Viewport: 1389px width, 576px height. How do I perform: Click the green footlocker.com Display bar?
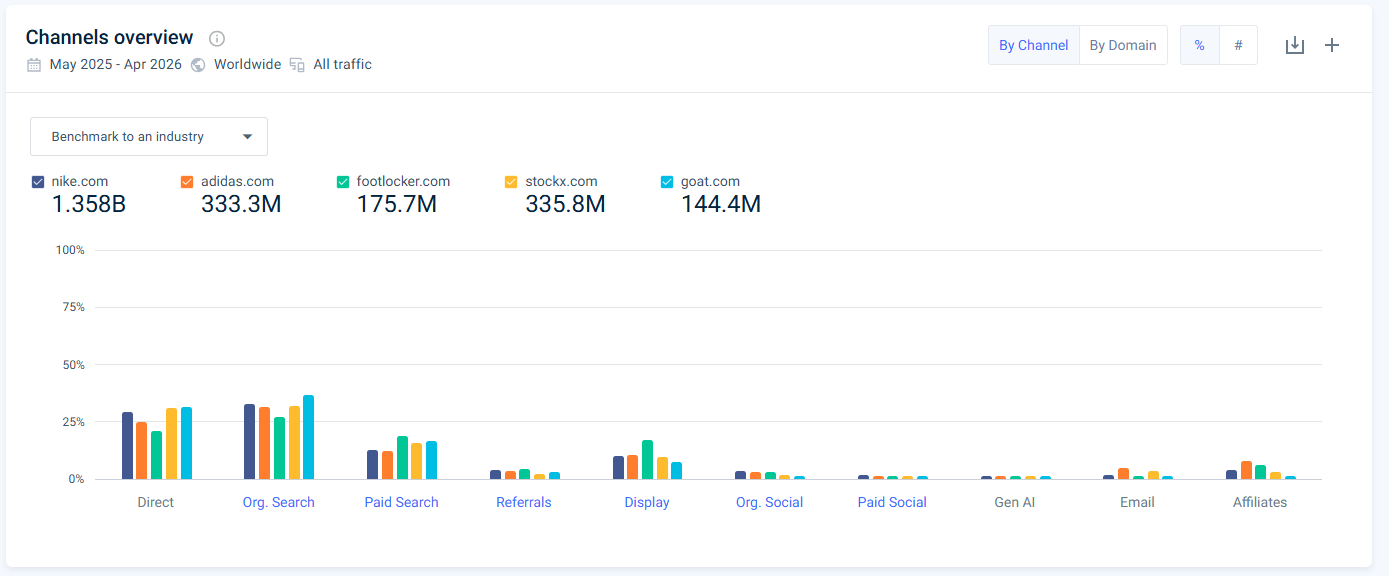[x=647, y=460]
